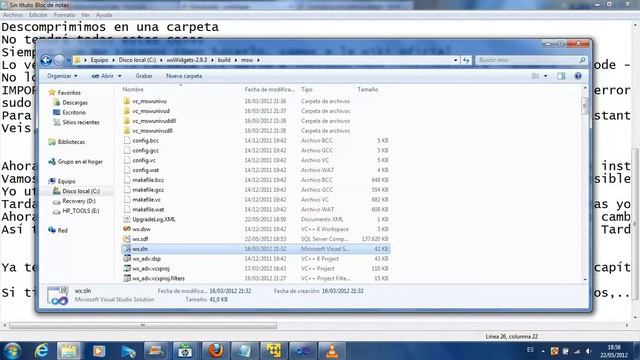This screenshot has width=640, height=360.
Task: Open the HP camera taskbar icon
Action: [x=184, y=351]
